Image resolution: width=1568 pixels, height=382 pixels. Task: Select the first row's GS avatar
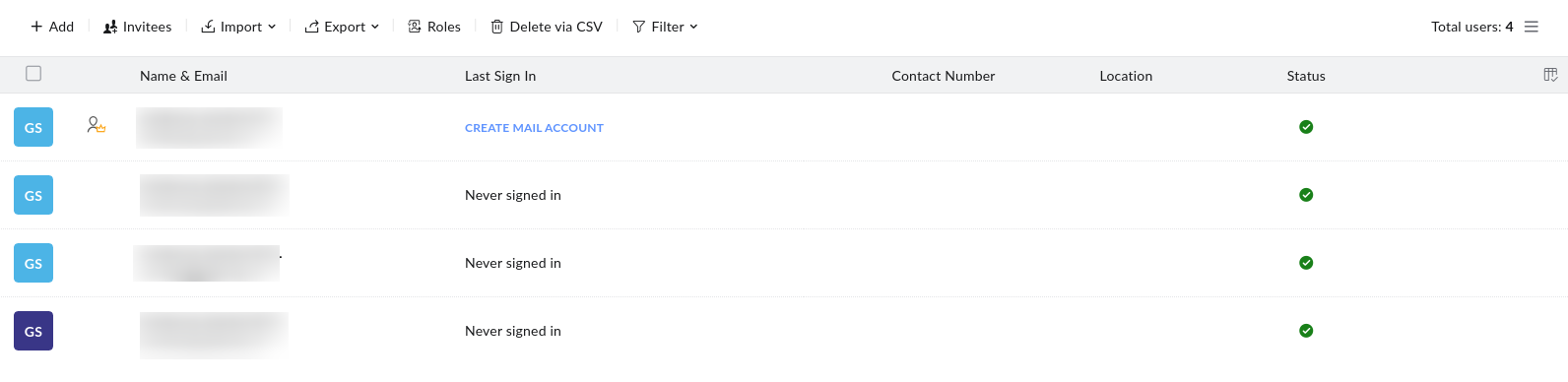point(33,127)
